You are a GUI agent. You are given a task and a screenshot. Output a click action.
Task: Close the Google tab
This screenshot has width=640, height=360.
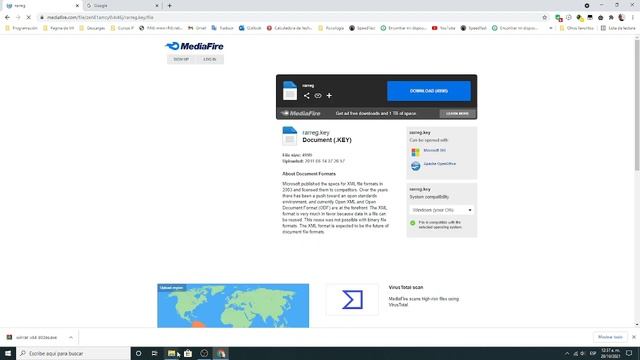click(x=157, y=6)
